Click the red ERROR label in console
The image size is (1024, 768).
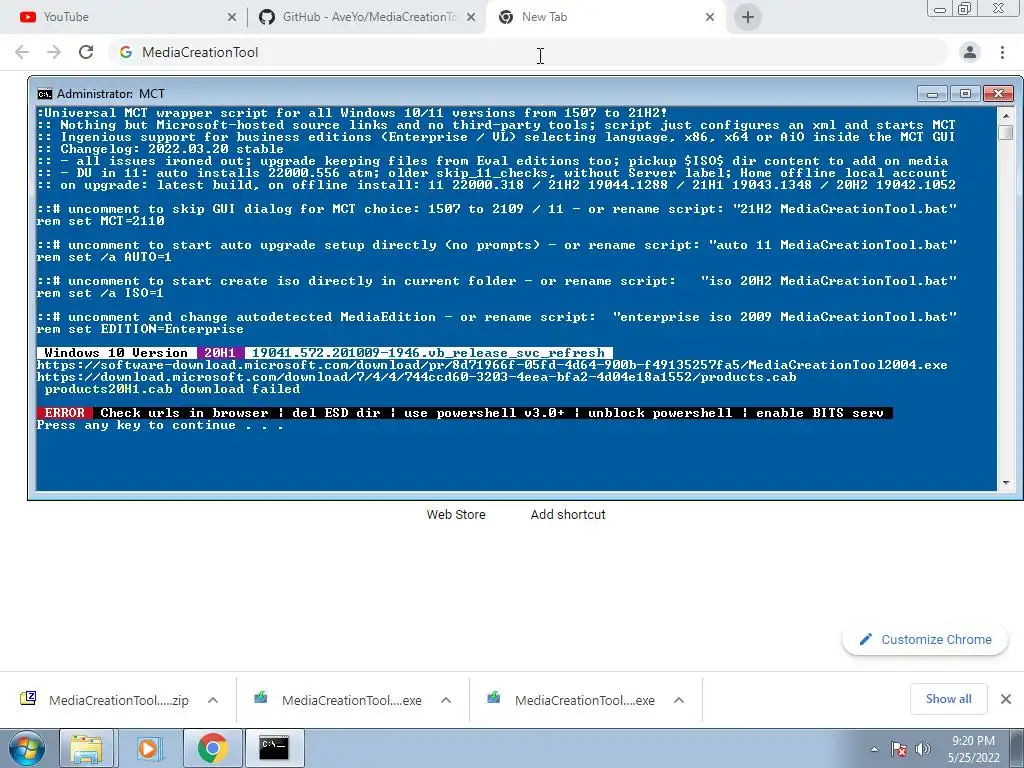click(x=65, y=413)
